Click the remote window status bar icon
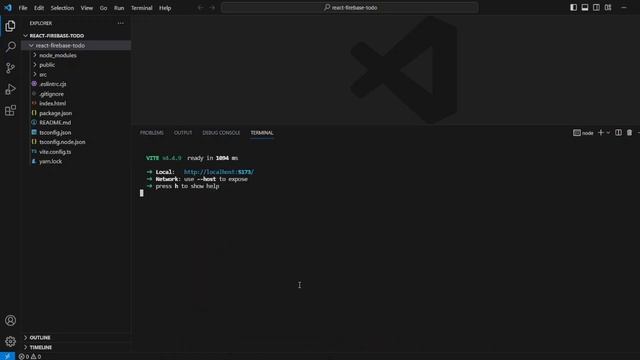Screen dimensions: 640x360 [x=7, y=356]
